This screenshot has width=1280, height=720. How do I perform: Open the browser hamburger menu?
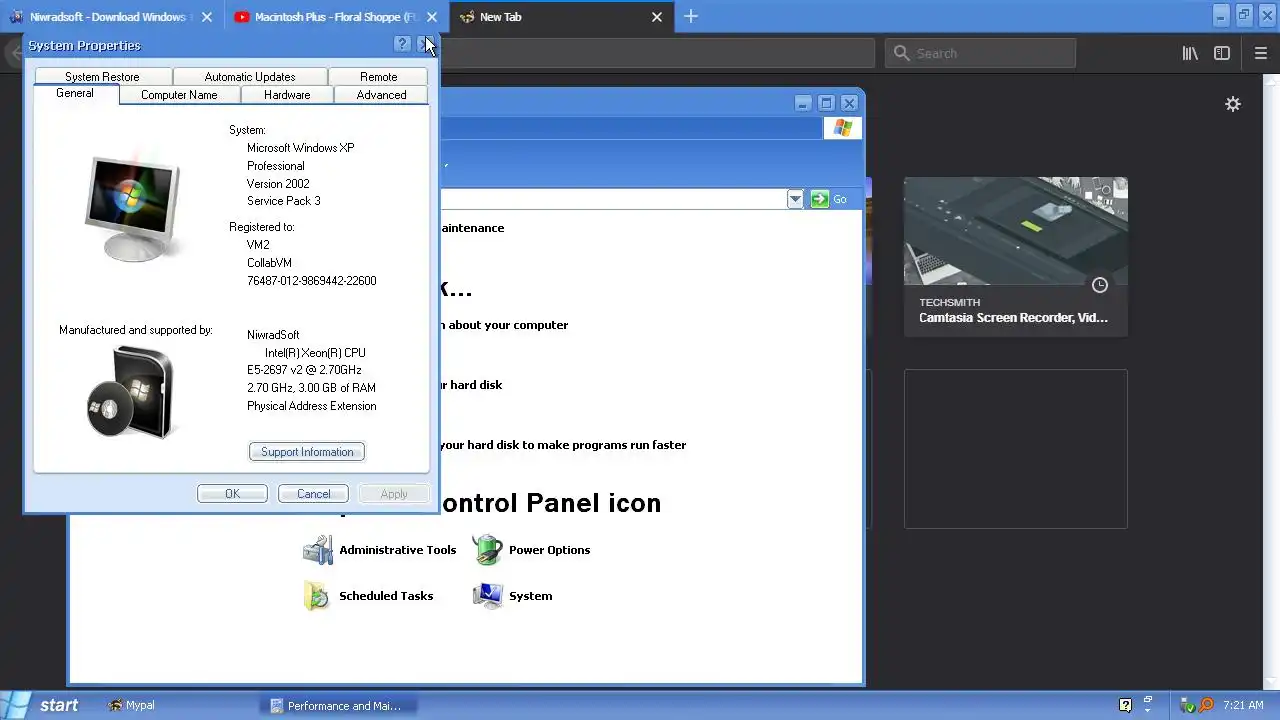point(1260,54)
